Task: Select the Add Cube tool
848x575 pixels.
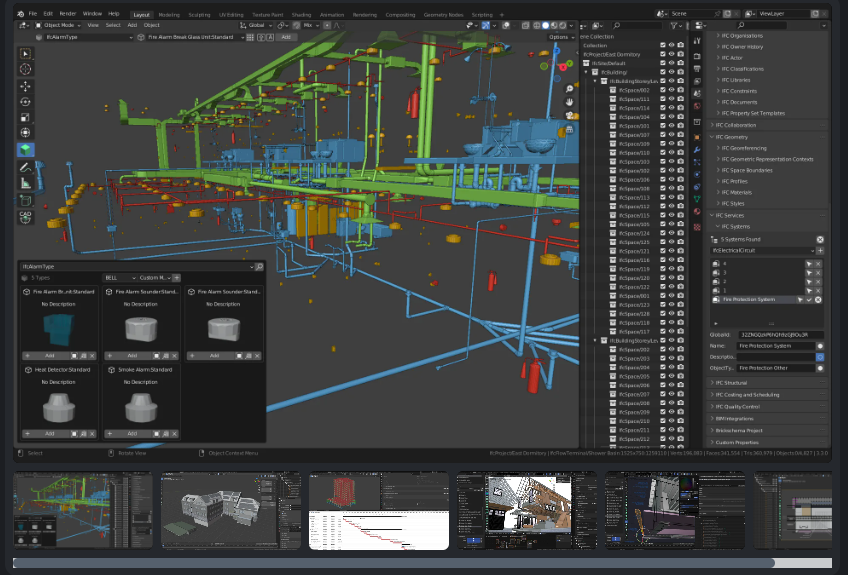Action: point(25,200)
